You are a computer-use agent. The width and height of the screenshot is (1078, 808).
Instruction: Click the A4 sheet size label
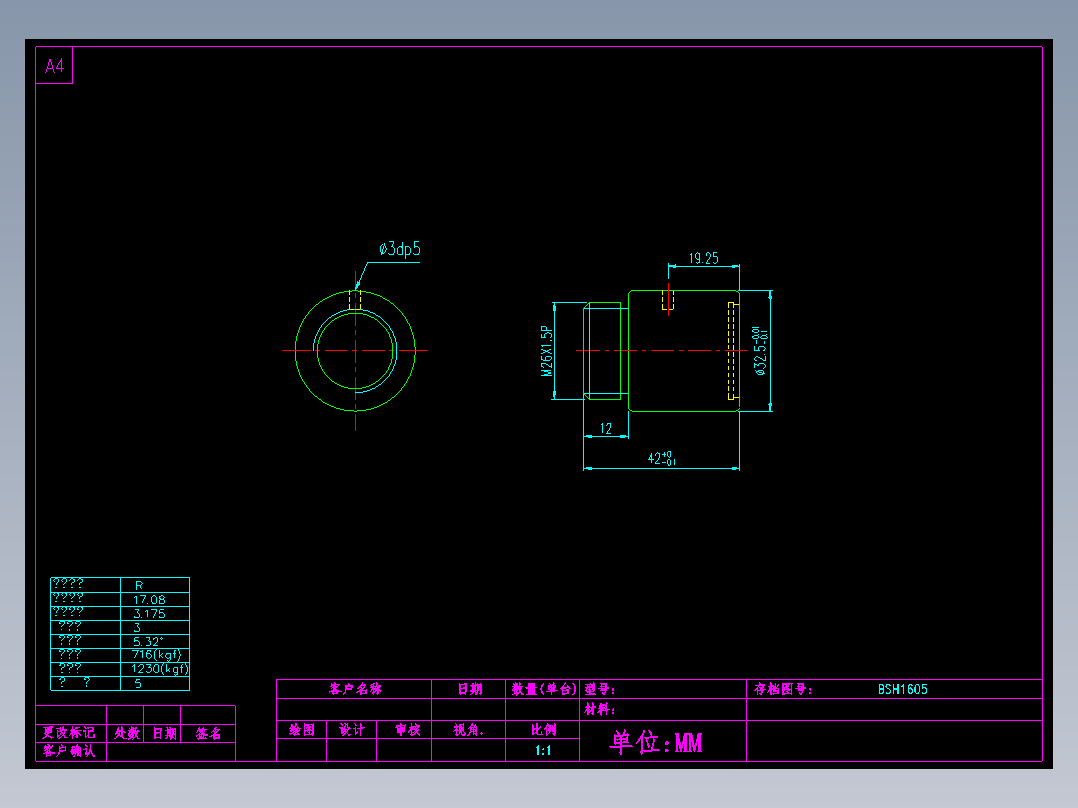pyautogui.click(x=54, y=66)
